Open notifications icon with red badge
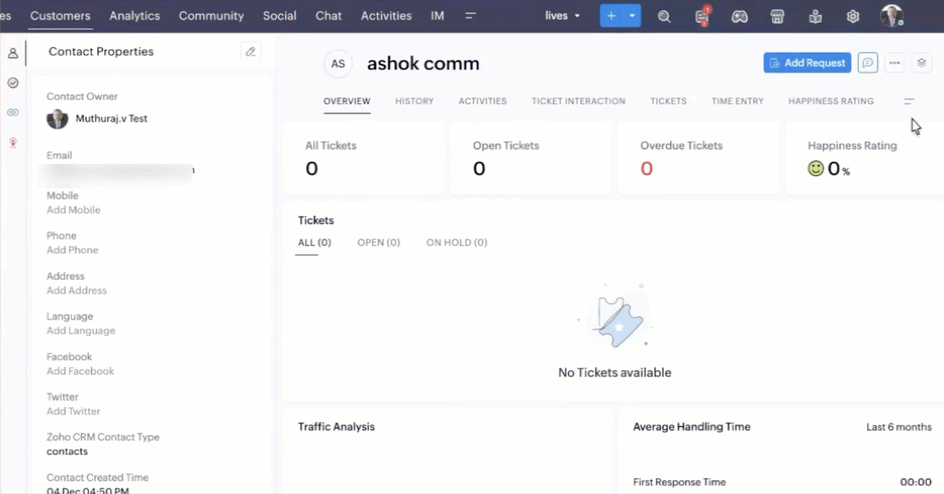The width and height of the screenshot is (944, 494). click(702, 16)
